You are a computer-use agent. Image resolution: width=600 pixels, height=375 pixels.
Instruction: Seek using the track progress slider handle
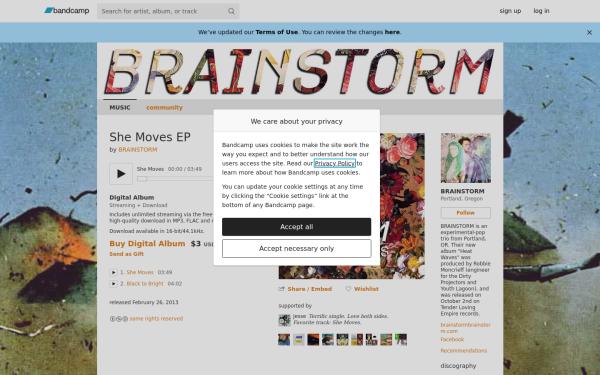click(142, 179)
